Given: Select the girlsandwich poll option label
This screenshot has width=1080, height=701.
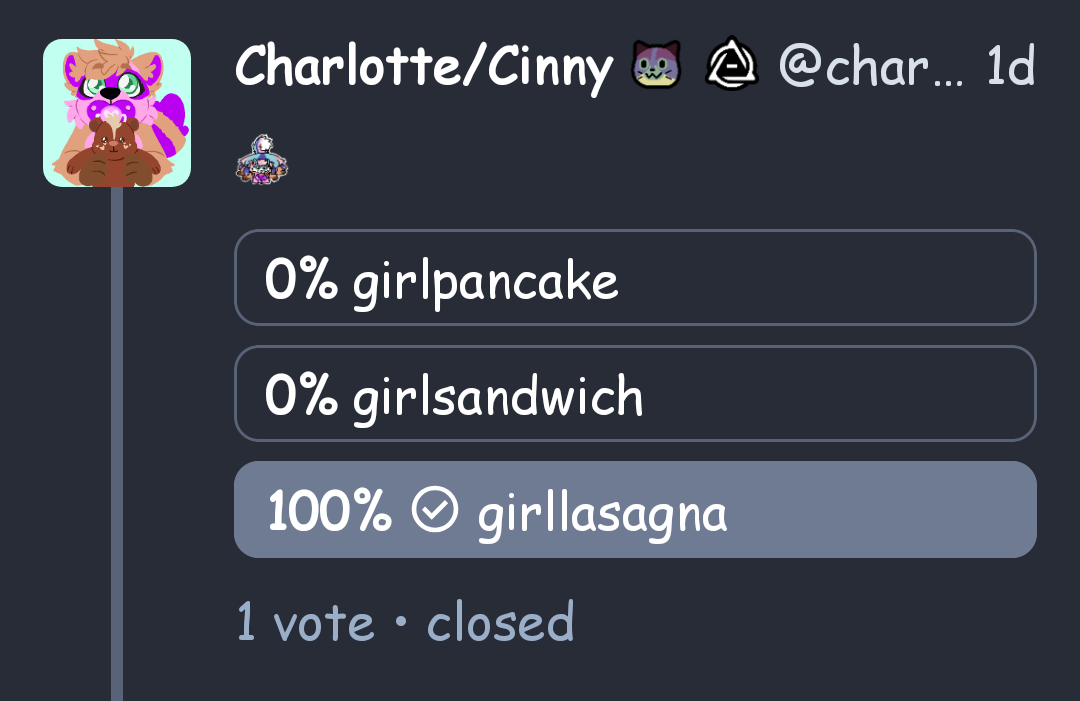Looking at the screenshot, I should [498, 397].
